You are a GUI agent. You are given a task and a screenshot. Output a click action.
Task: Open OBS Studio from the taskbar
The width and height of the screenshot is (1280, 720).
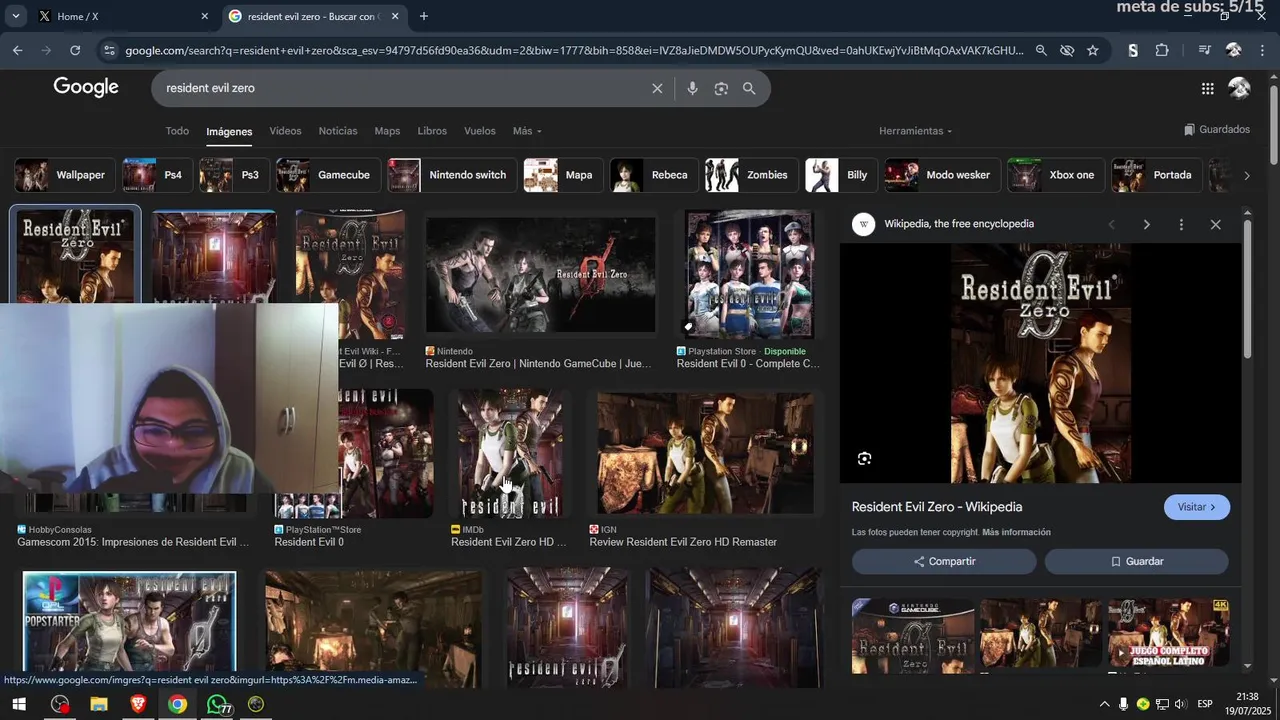pyautogui.click(x=60, y=704)
